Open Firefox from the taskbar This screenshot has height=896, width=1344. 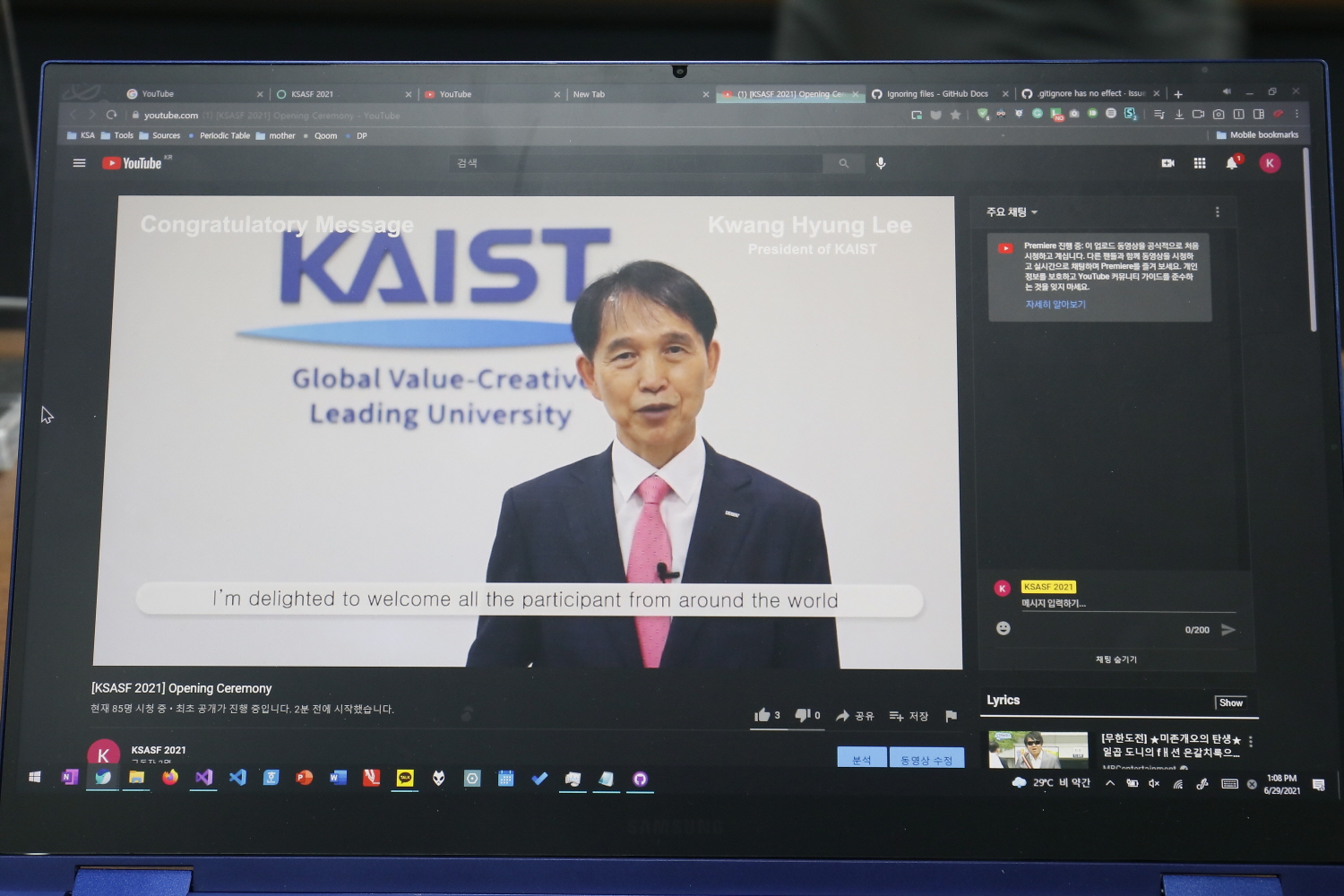coord(170,777)
